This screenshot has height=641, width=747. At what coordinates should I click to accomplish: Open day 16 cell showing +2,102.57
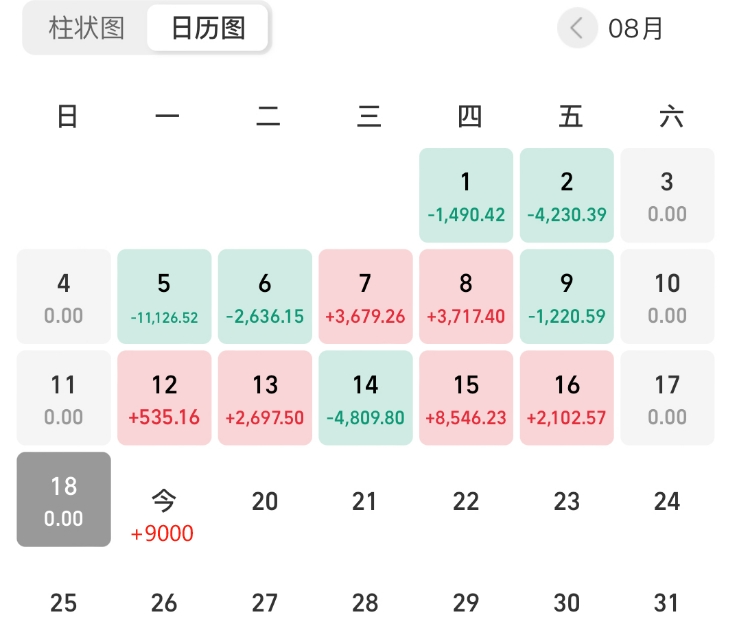coord(566,398)
